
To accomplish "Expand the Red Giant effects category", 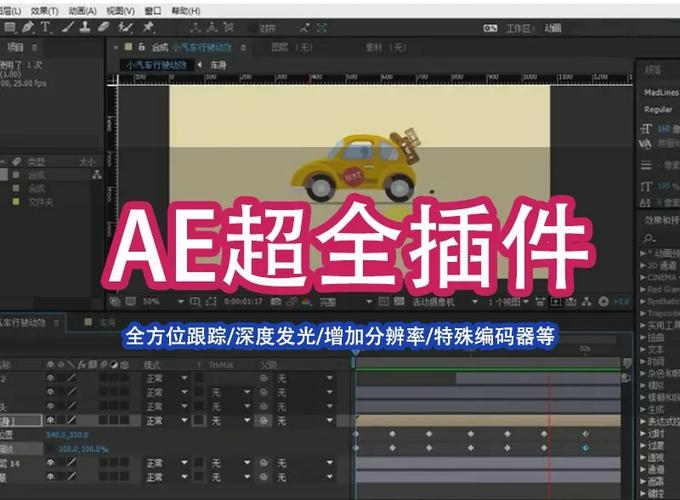I will tap(643, 289).
